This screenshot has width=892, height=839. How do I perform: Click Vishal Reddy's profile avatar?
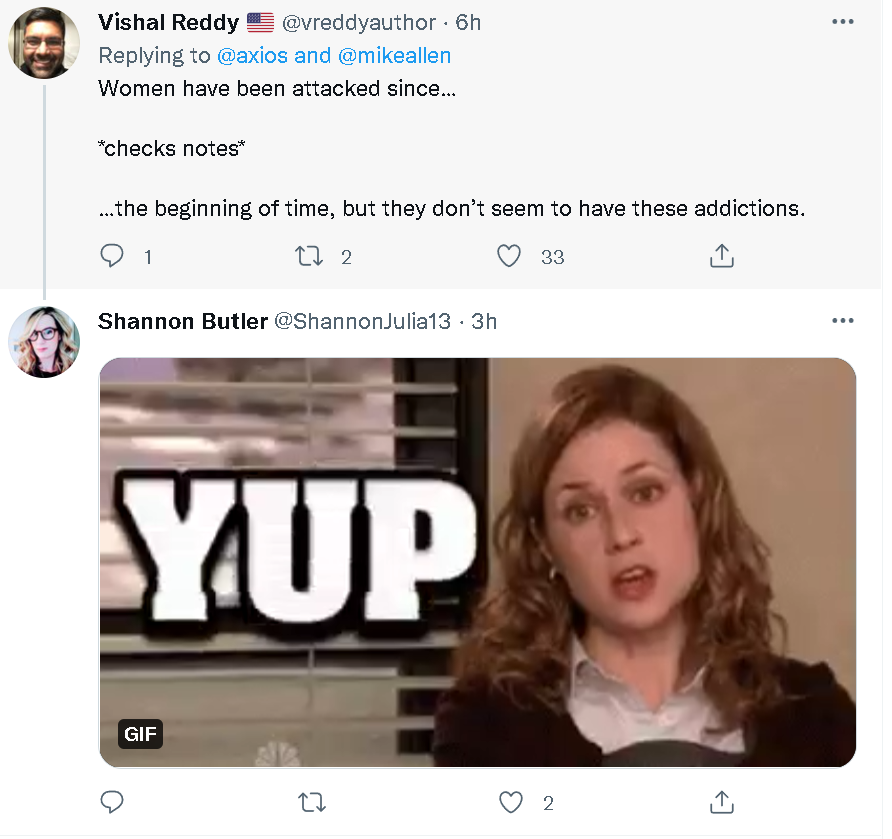pyautogui.click(x=44, y=43)
